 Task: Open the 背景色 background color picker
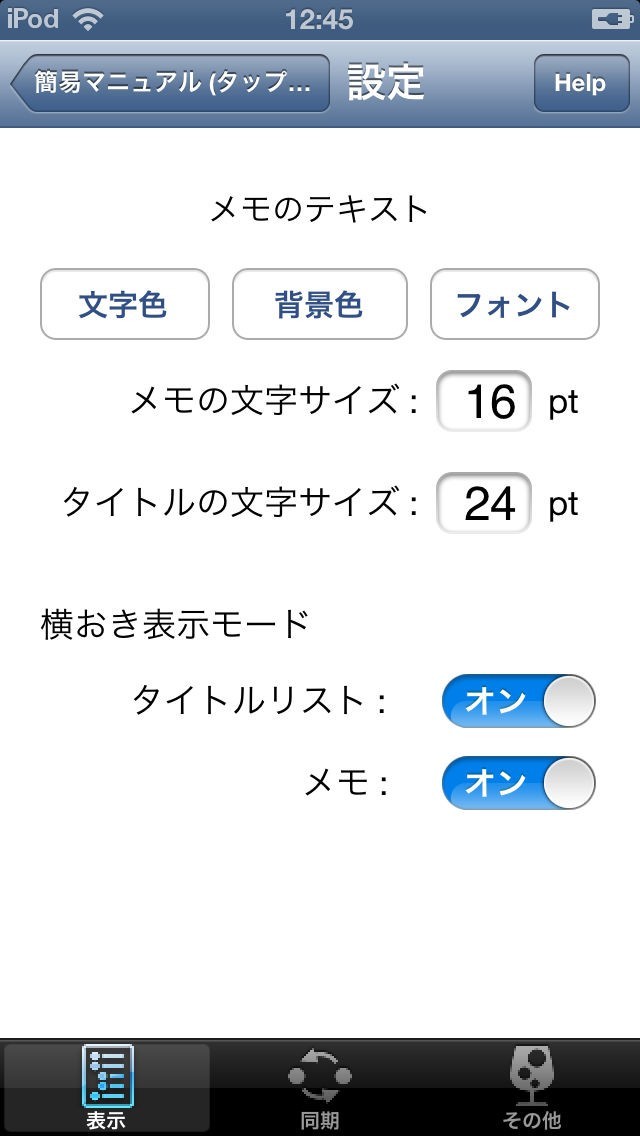[x=319, y=304]
